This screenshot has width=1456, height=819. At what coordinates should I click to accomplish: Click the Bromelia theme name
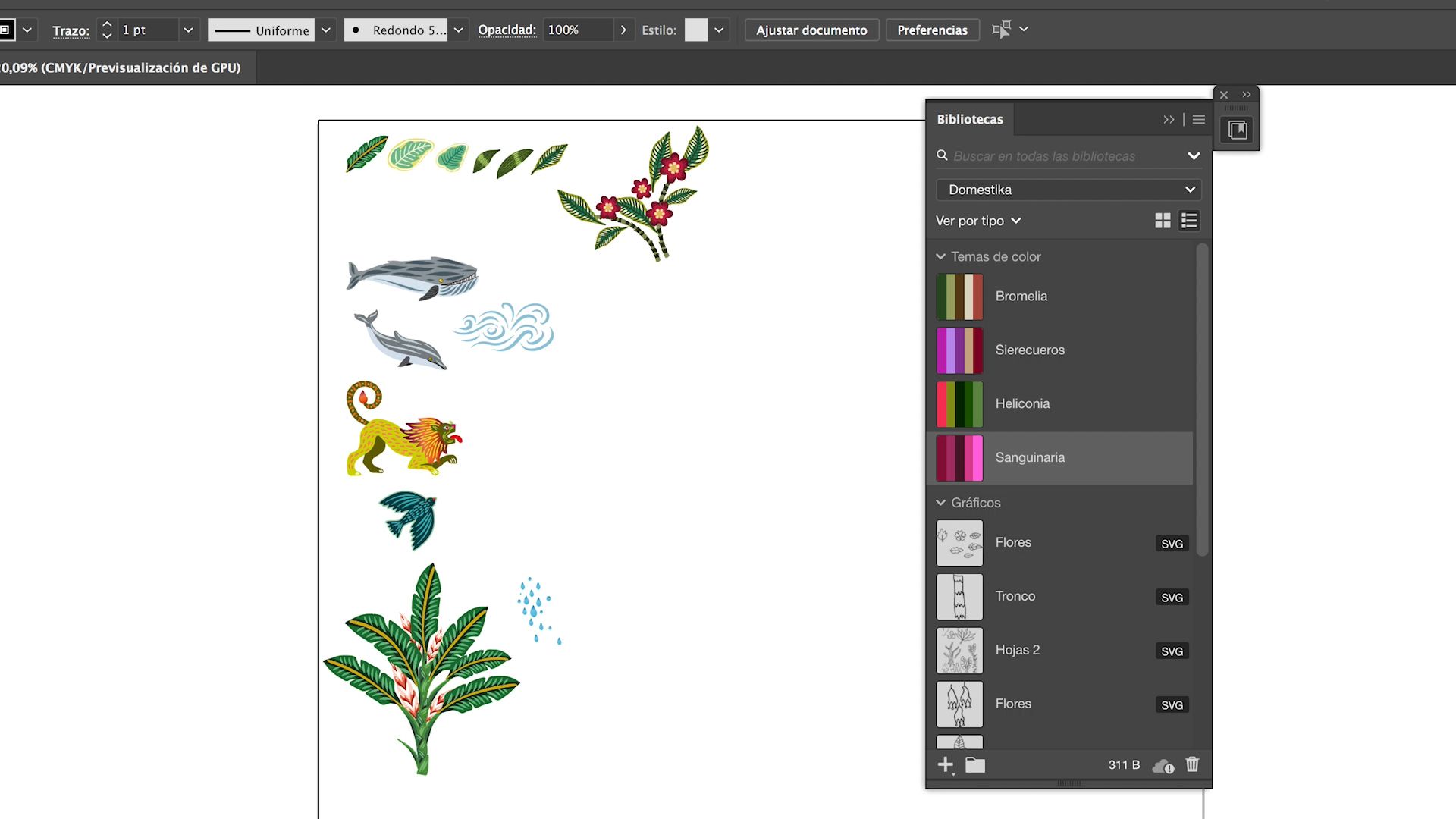(x=1021, y=296)
